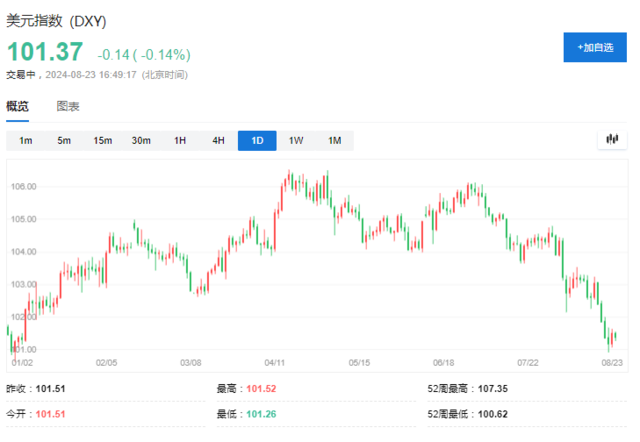Add DXY to watchlist with 加自选 button
The width and height of the screenshot is (640, 442).
(x=595, y=47)
